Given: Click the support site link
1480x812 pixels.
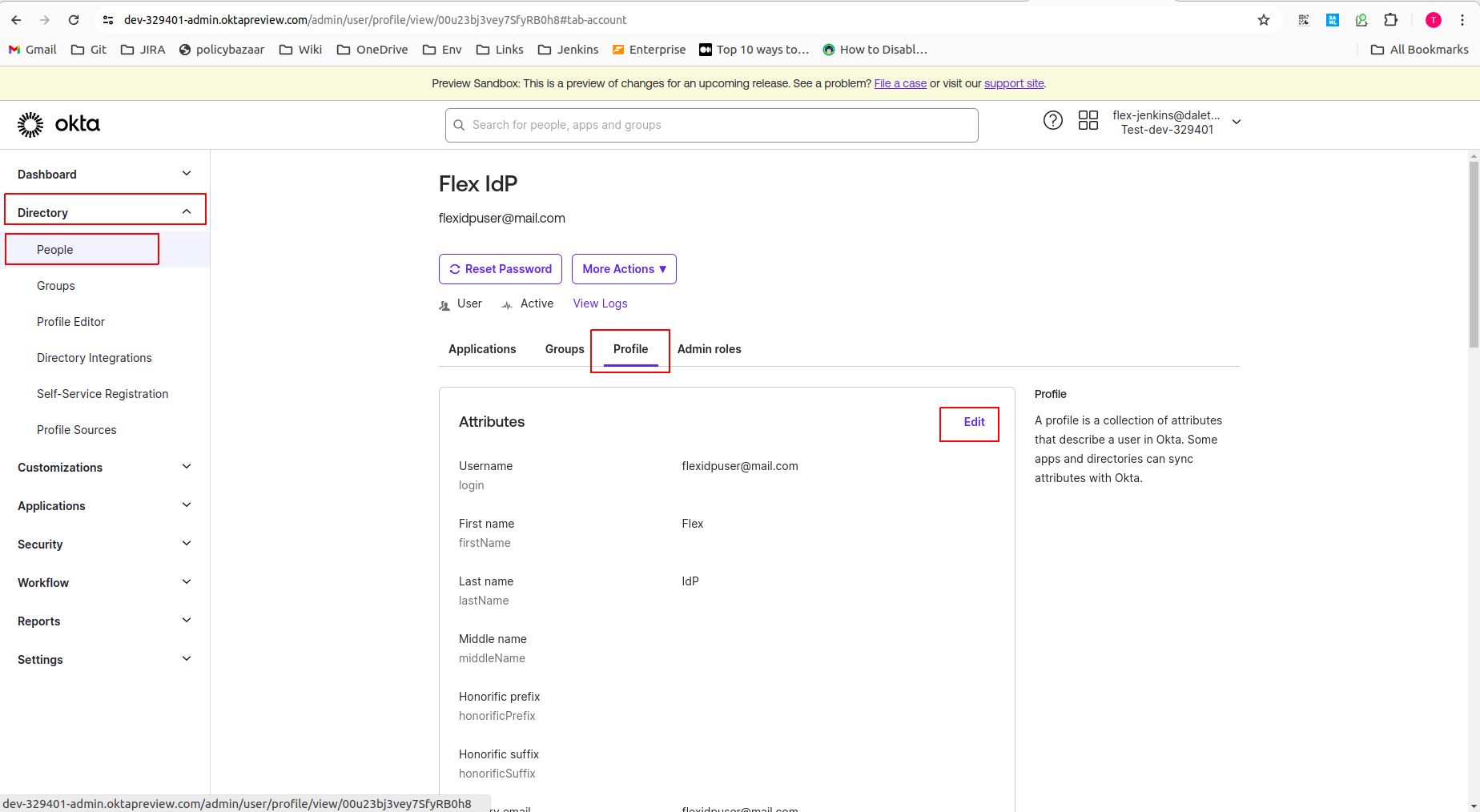Looking at the screenshot, I should click(1014, 83).
